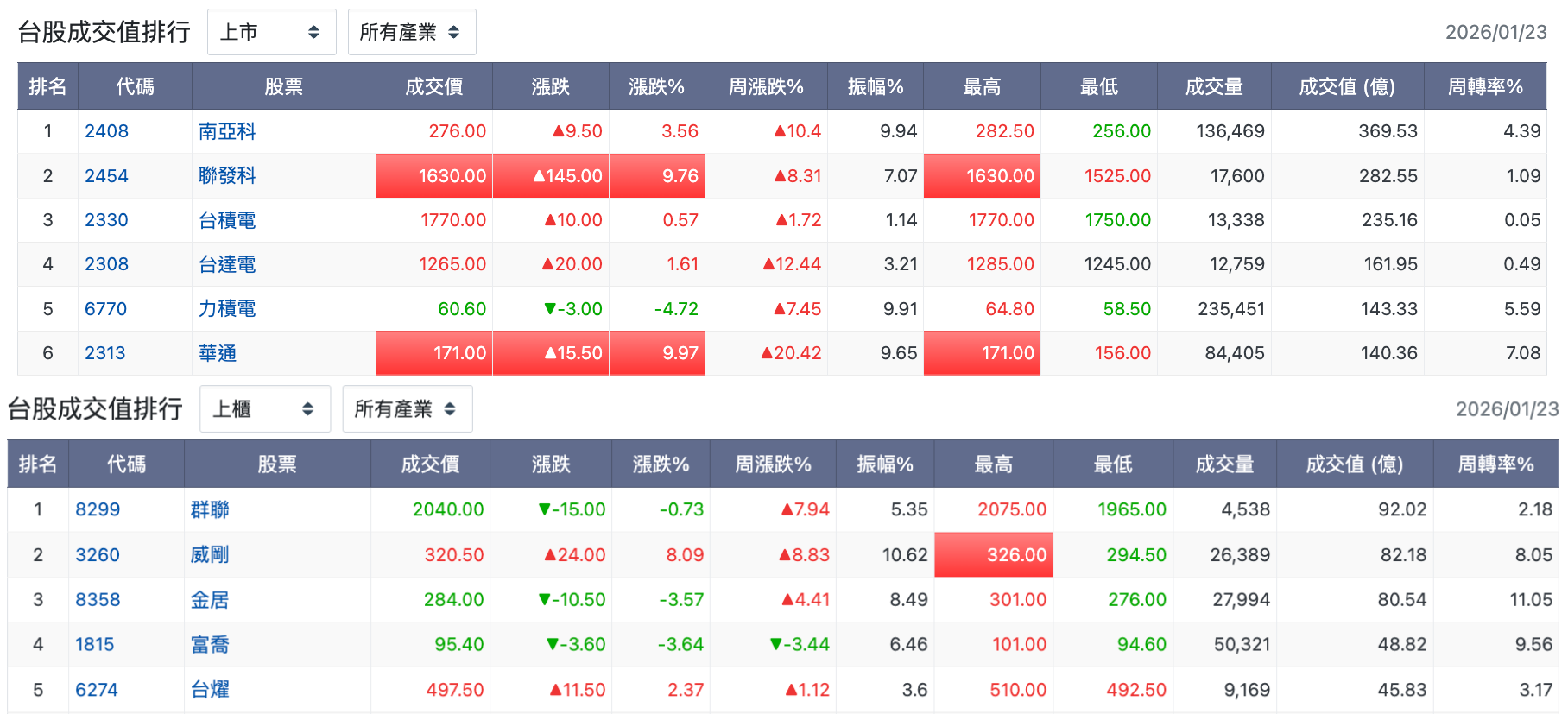Open stock code 2330 link
Screen dimensions: 1568x714
[106, 220]
